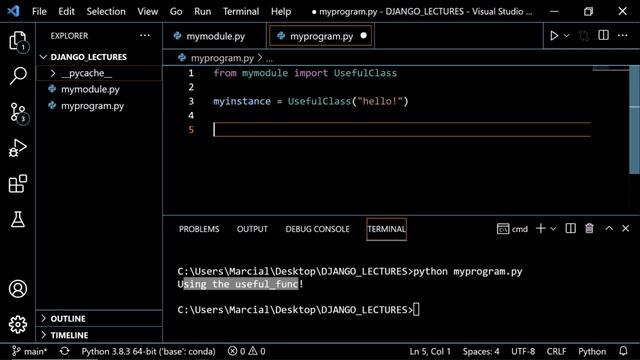Open the Run menu
The image size is (640, 360).
point(202,11)
